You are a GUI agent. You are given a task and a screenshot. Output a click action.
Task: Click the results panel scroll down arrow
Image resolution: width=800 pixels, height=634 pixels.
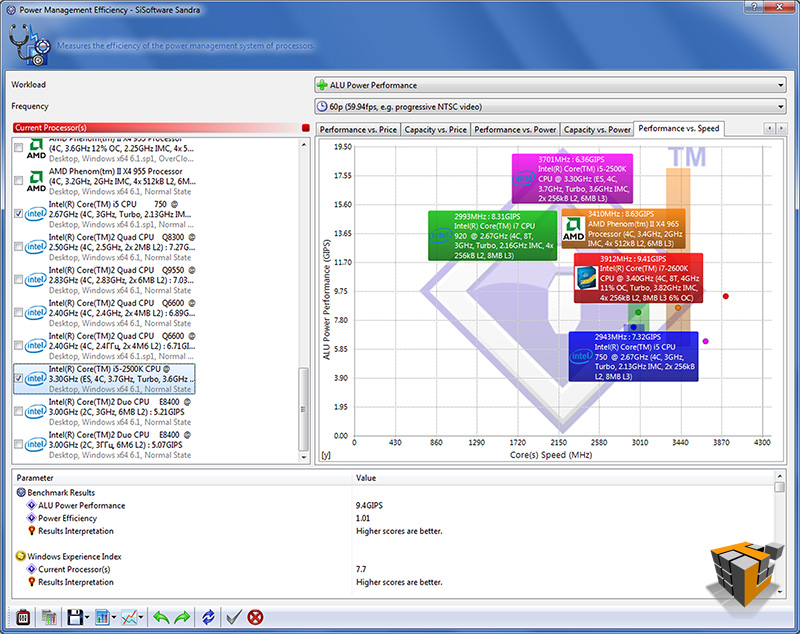(780, 592)
